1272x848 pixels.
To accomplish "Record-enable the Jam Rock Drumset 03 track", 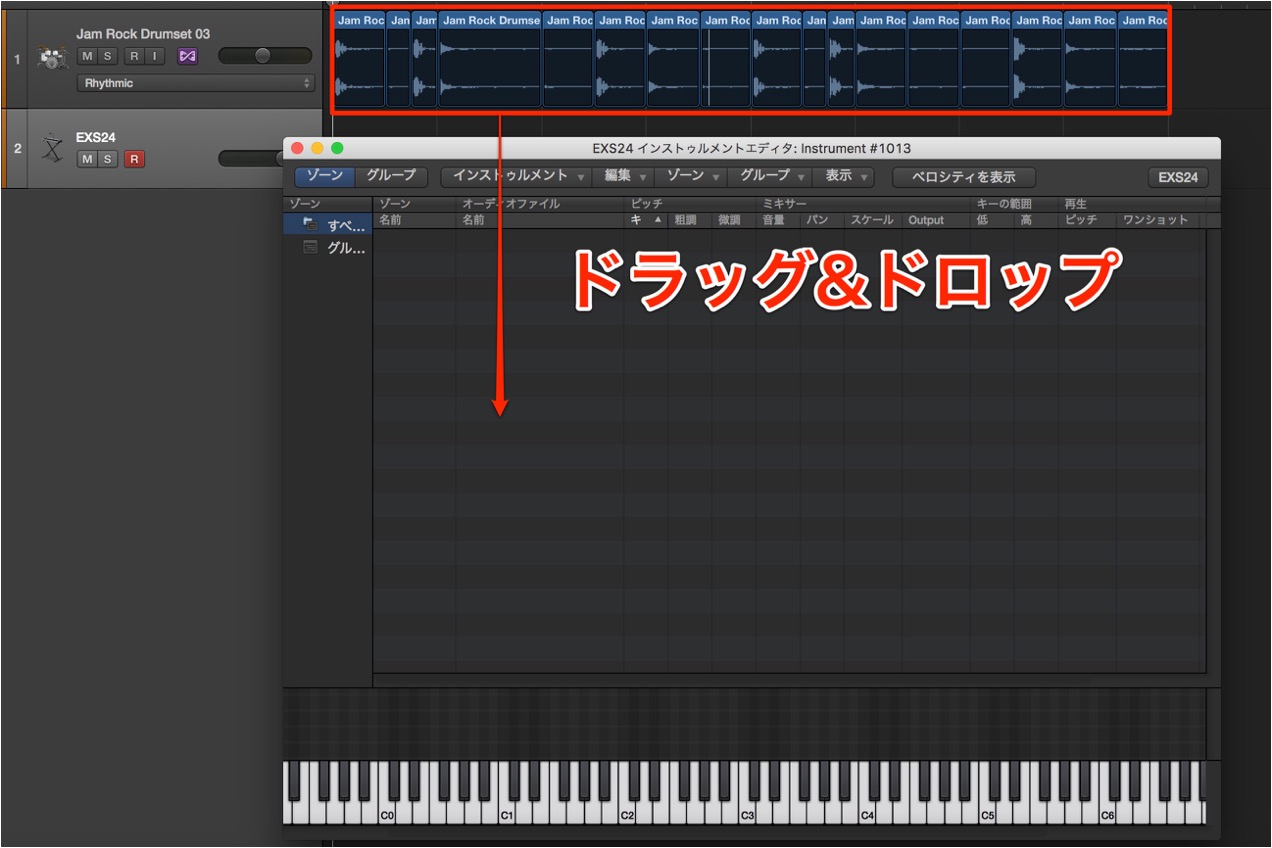I will (x=134, y=56).
